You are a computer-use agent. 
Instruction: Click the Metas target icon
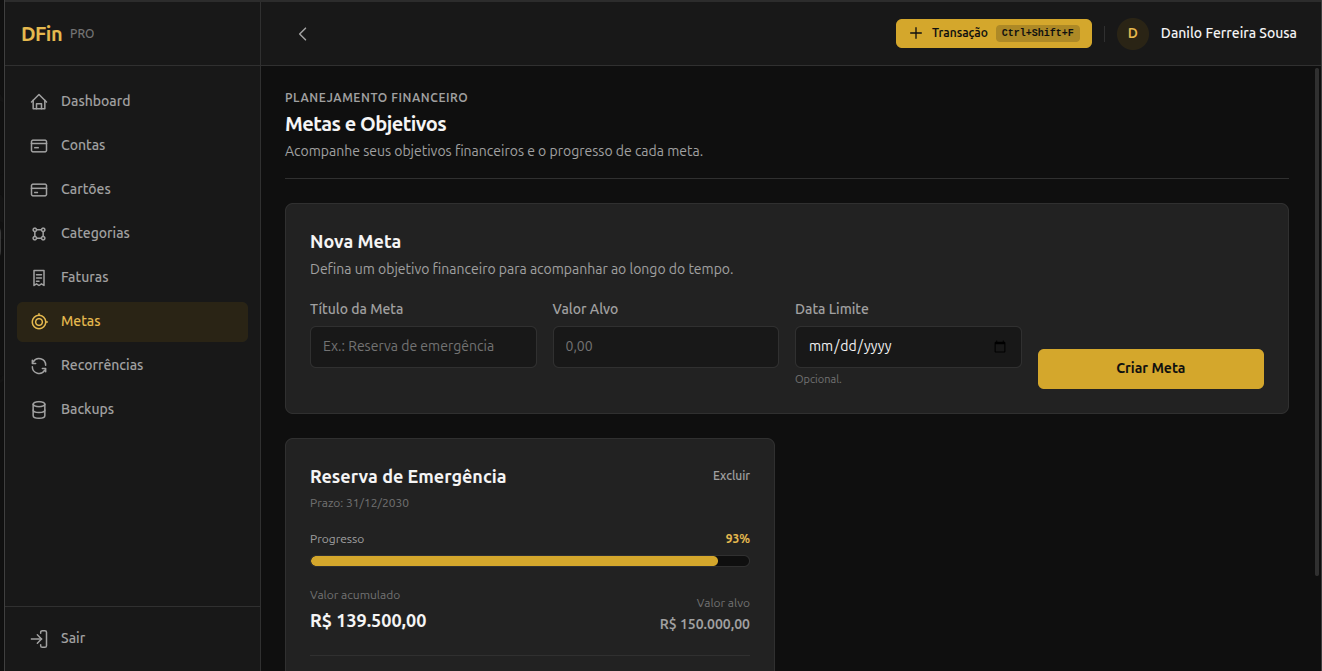tap(39, 321)
